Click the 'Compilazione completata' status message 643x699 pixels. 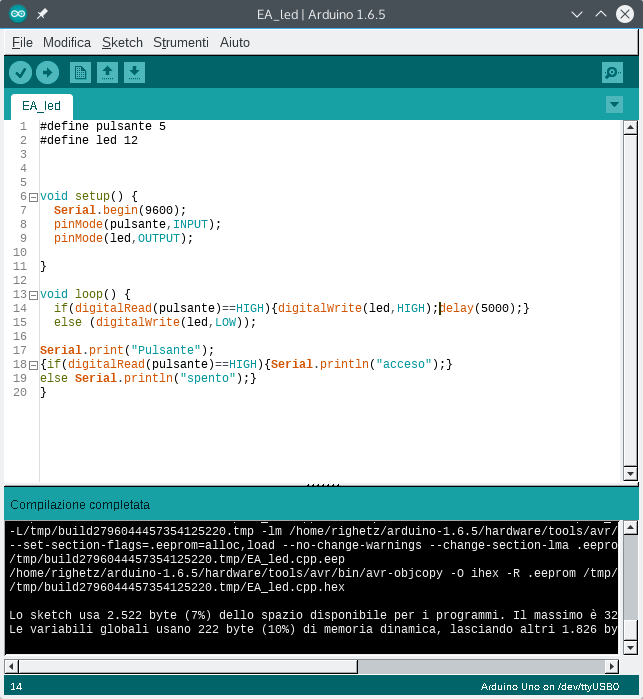(x=80, y=505)
